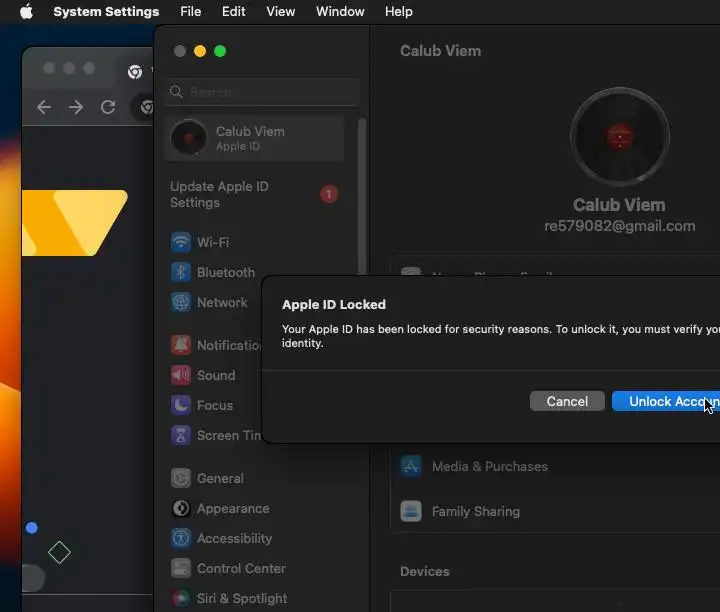
Task: Click the Siri & Spotlight icon
Action: [x=181, y=598]
